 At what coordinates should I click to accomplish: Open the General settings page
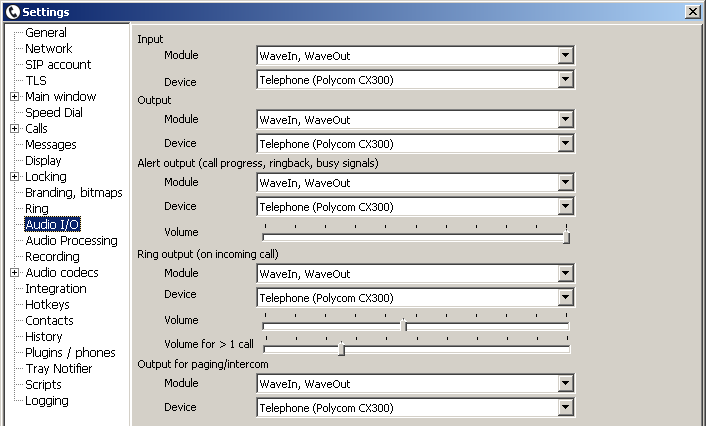[x=46, y=32]
